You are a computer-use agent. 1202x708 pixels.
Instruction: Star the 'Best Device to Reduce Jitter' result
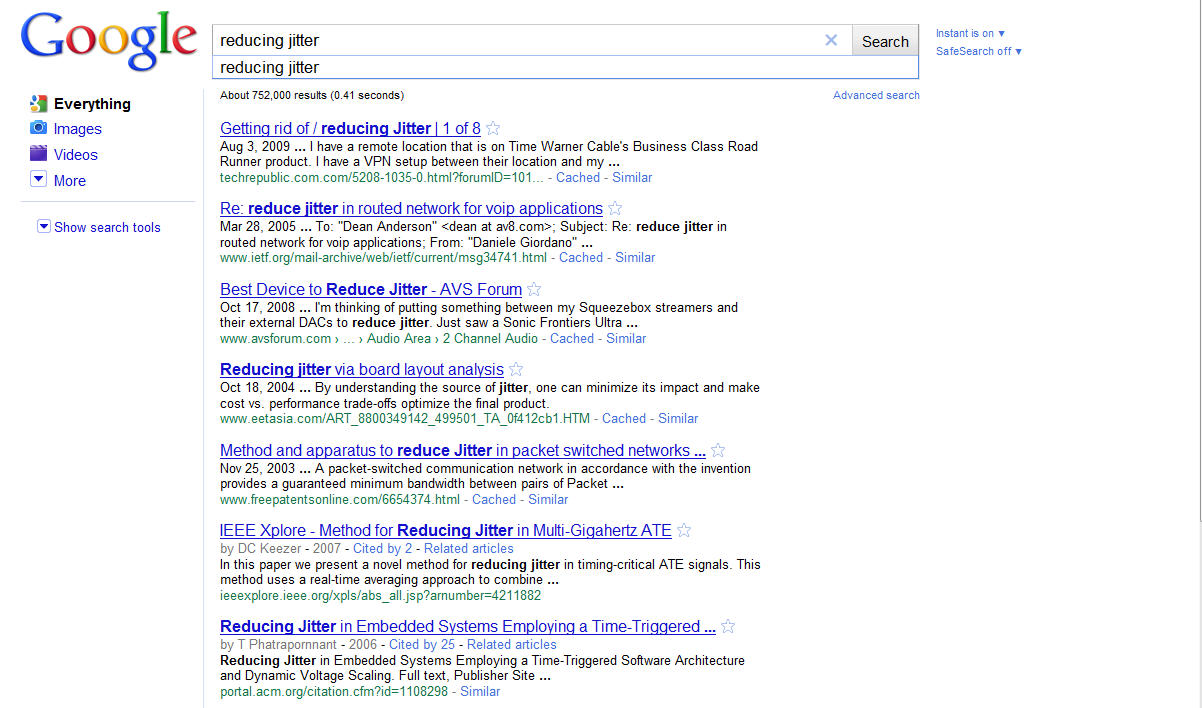(534, 289)
